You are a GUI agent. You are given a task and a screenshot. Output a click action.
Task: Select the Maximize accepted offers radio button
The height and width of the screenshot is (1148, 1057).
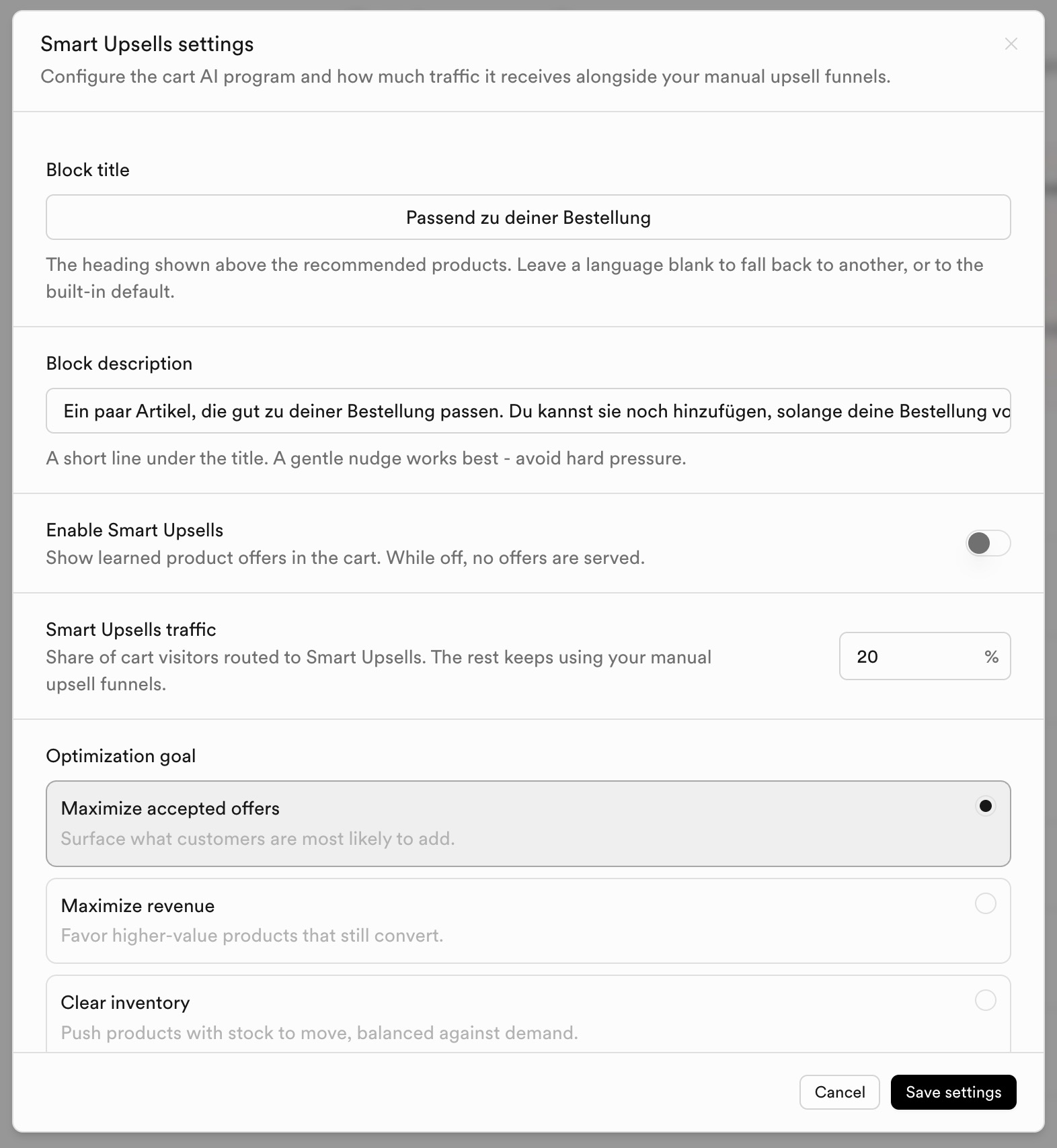coord(985,806)
